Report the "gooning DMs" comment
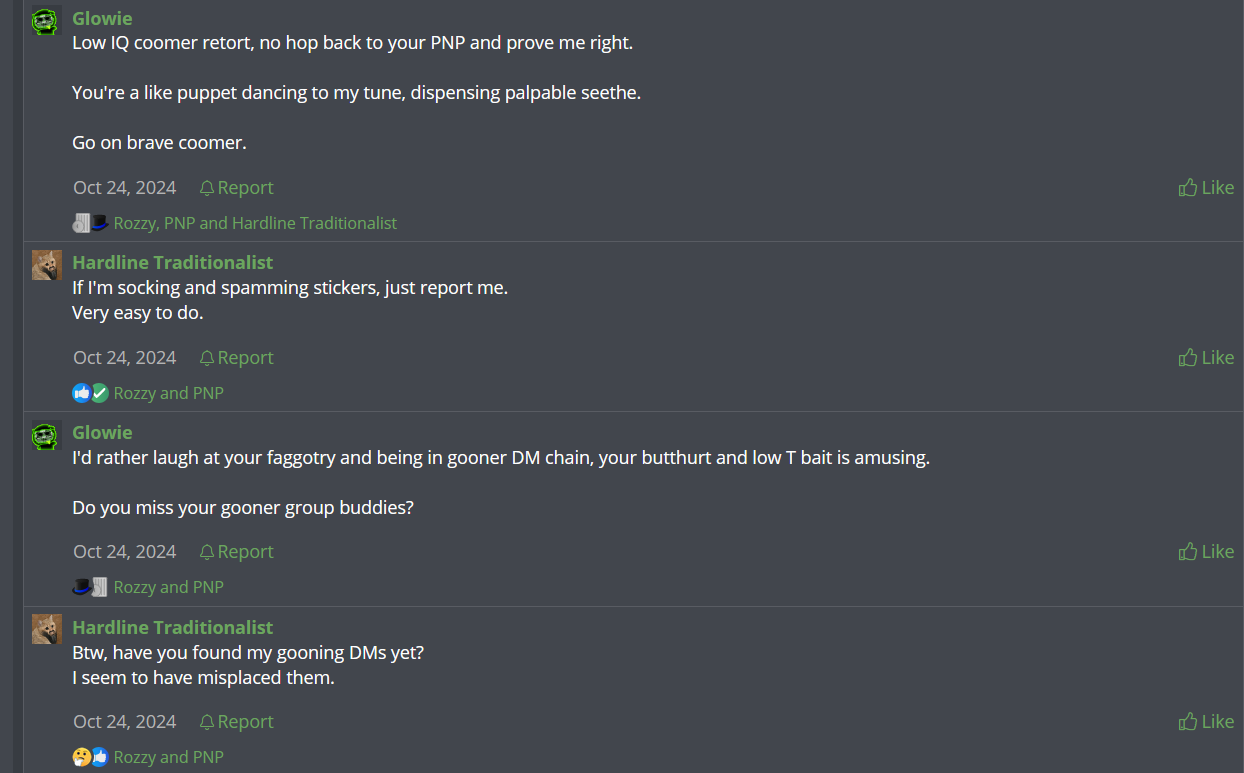1244x773 pixels. click(236, 721)
